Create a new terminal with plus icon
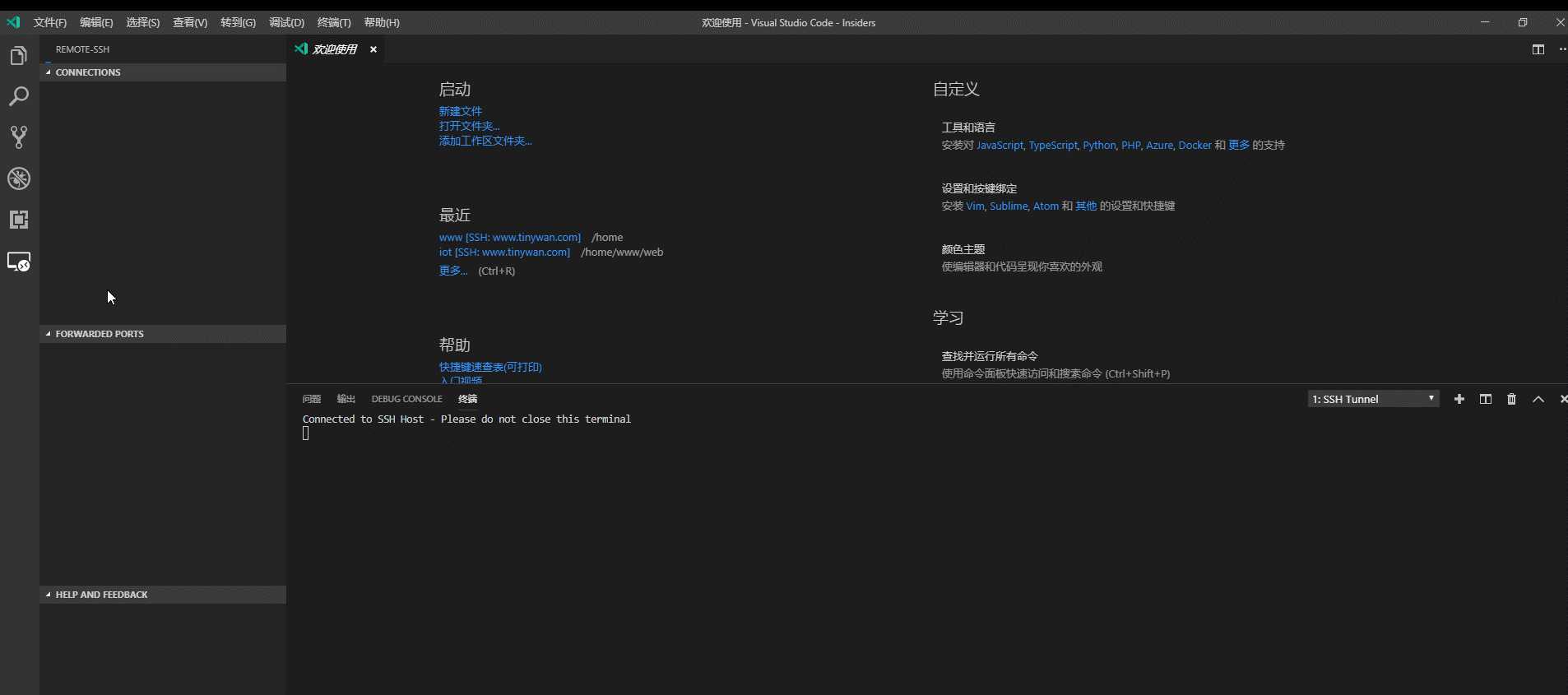The width and height of the screenshot is (1568, 695). (x=1459, y=399)
